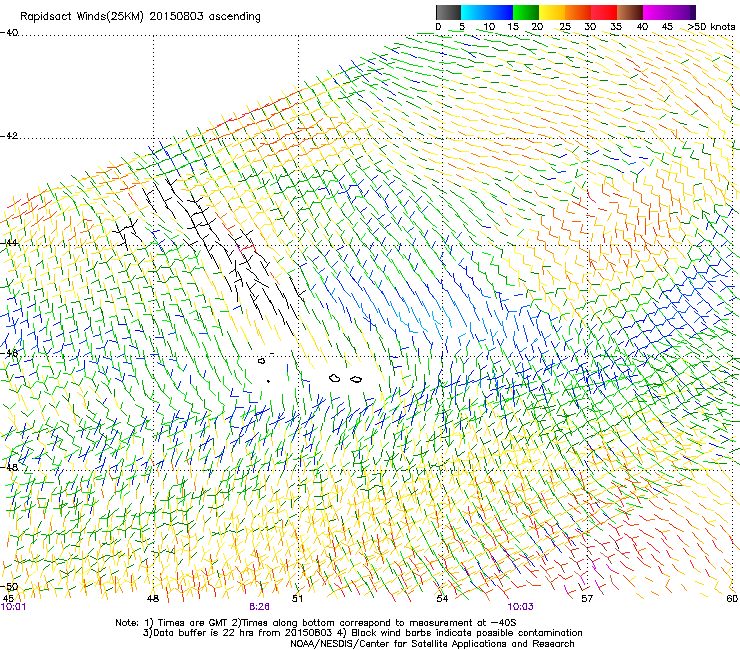Select the green 15-20 knots legend swatch
The image size is (740, 650).
[526, 12]
